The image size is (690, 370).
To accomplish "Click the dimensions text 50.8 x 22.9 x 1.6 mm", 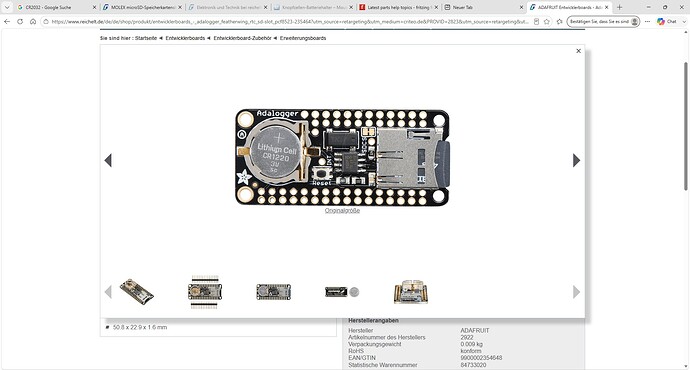I will (x=140, y=327).
